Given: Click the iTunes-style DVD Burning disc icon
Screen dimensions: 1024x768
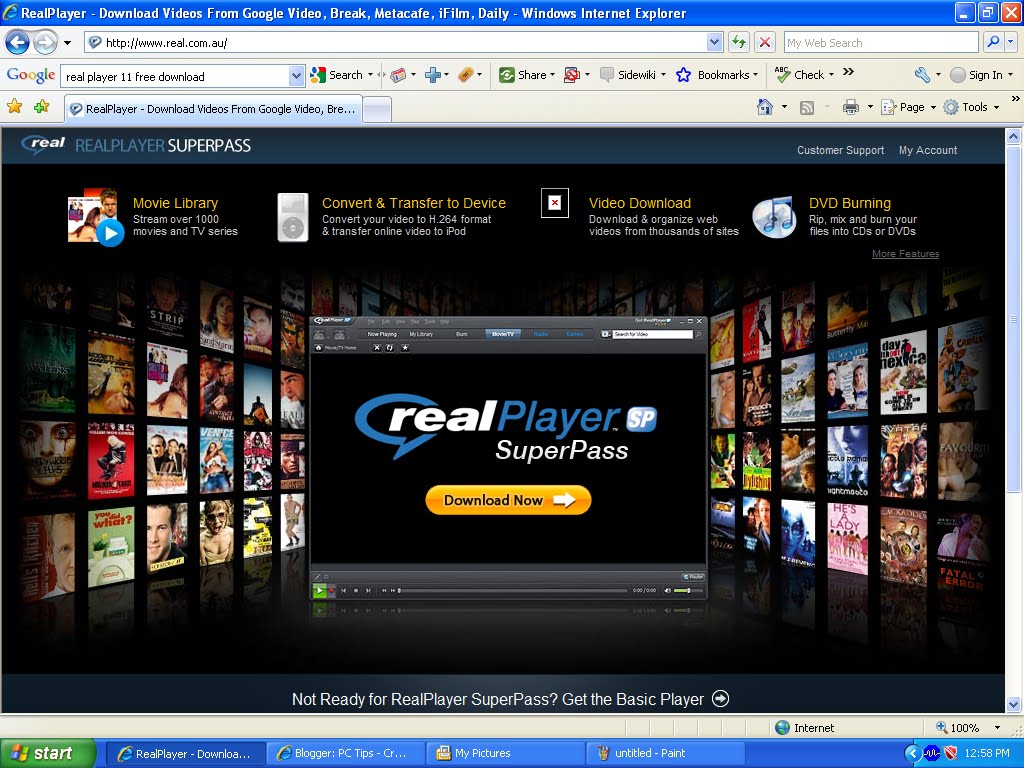Looking at the screenshot, I should [775, 217].
